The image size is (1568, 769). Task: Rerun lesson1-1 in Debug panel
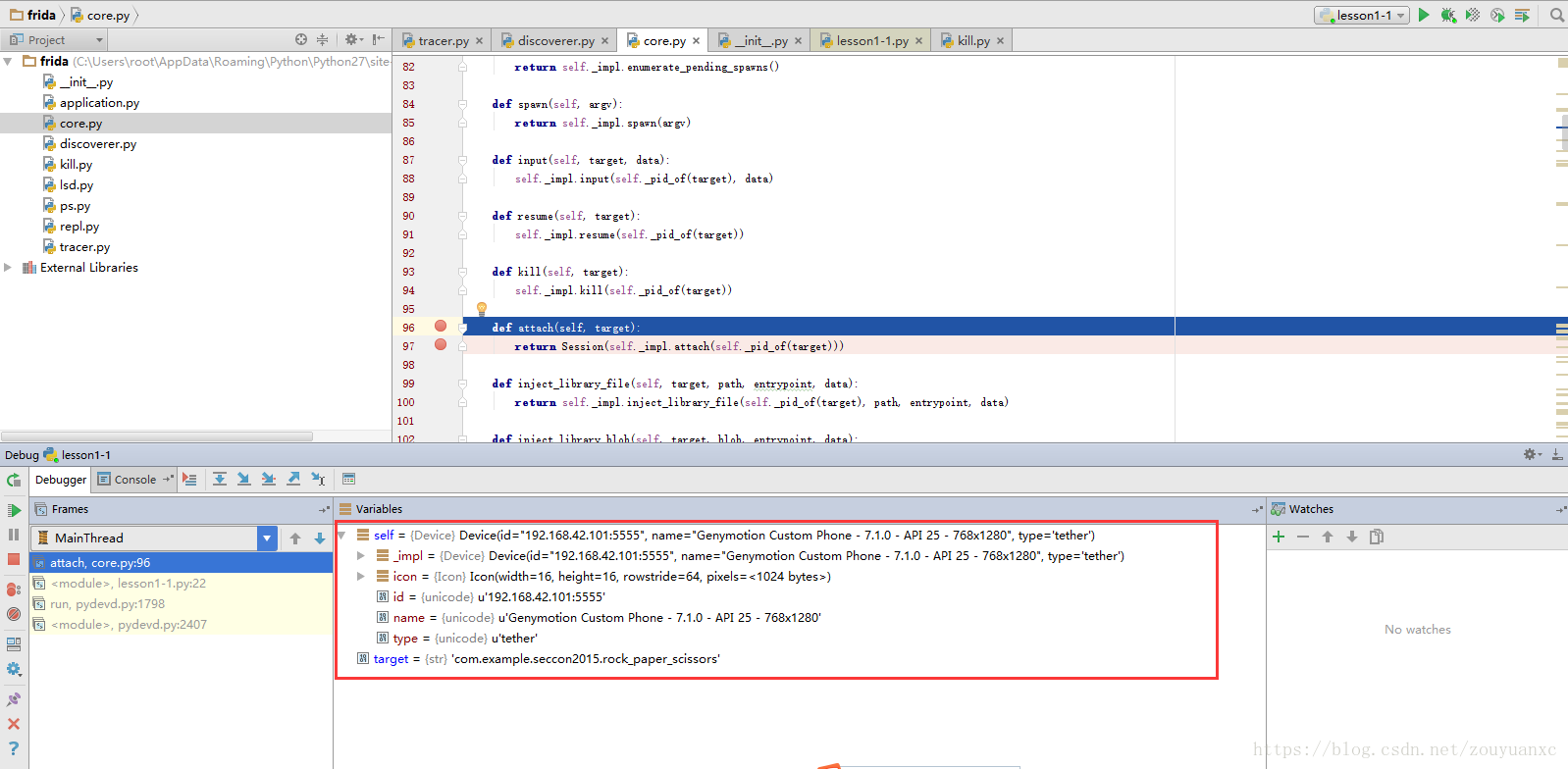[14, 480]
